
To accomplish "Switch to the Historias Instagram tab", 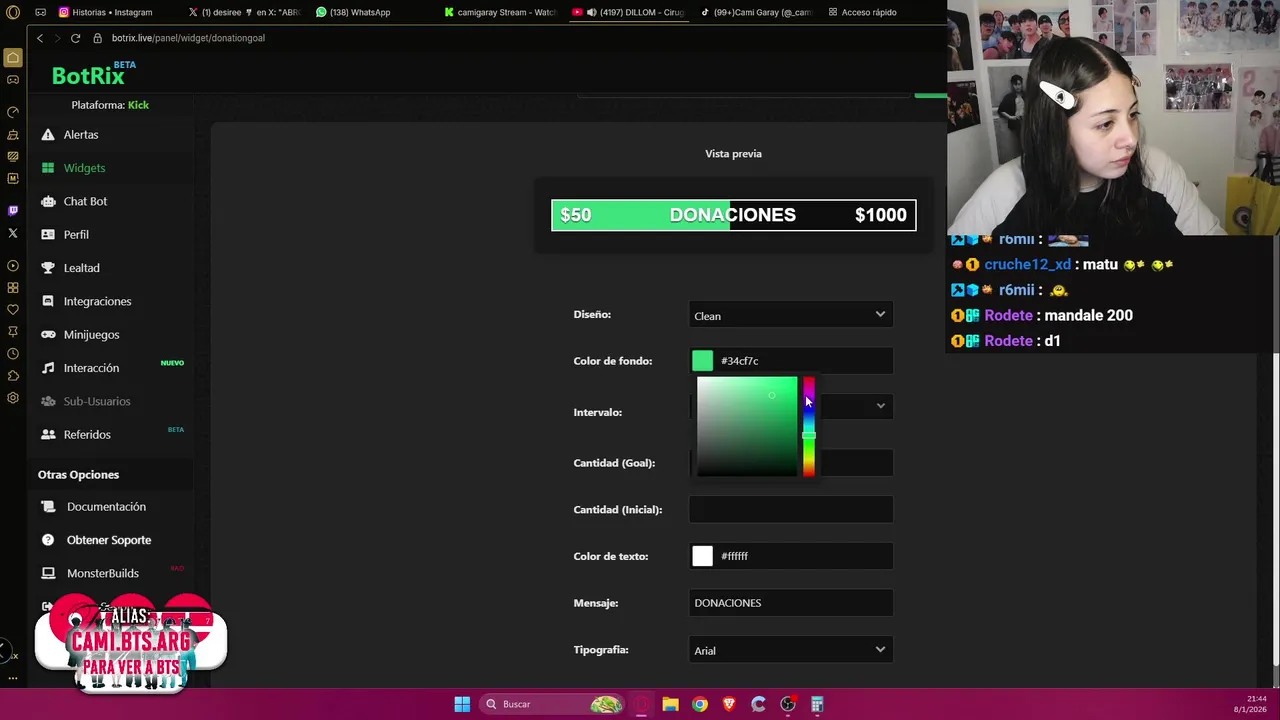I will click(x=105, y=12).
